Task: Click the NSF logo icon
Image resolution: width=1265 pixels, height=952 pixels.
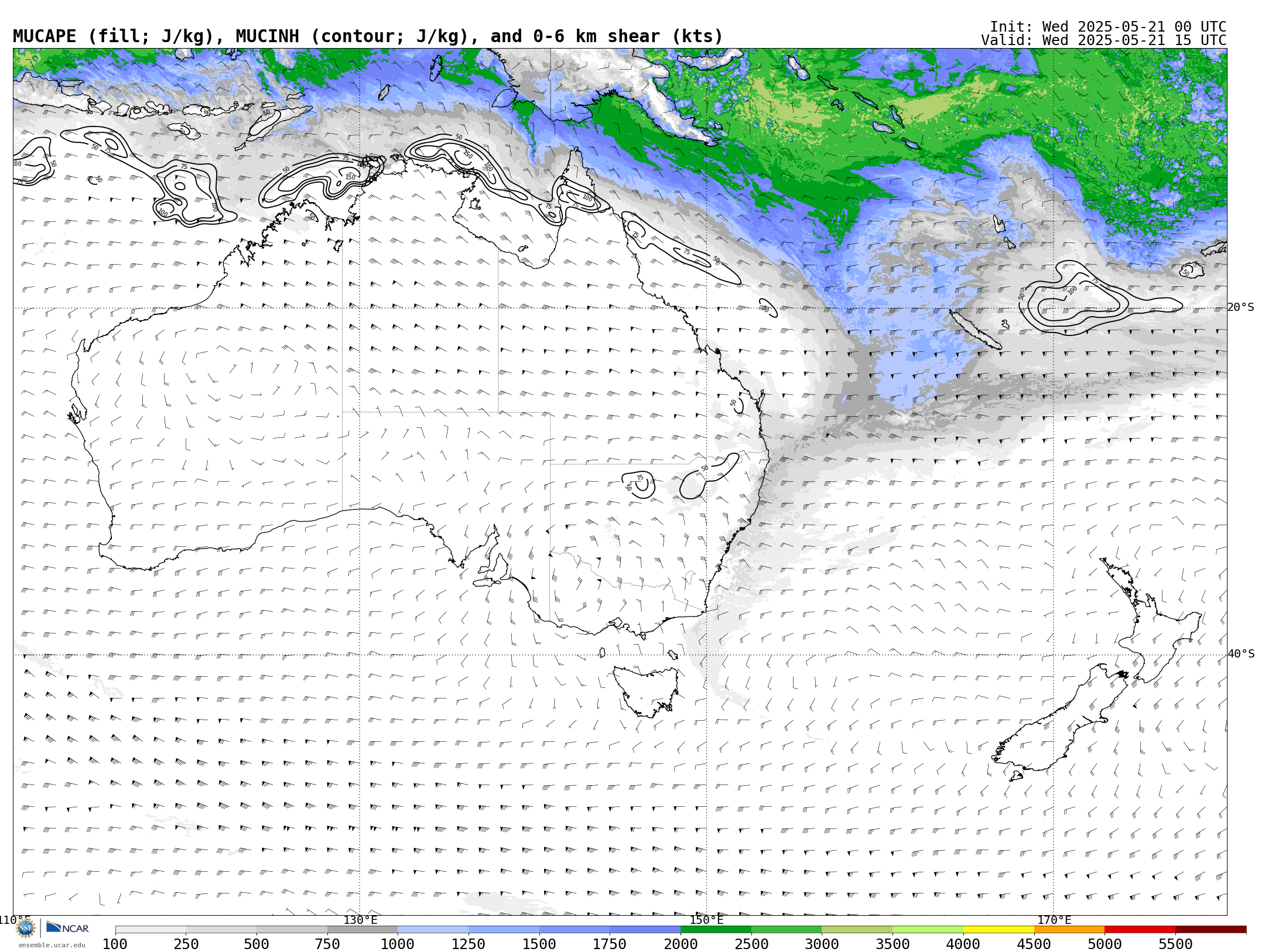Action: [26, 928]
